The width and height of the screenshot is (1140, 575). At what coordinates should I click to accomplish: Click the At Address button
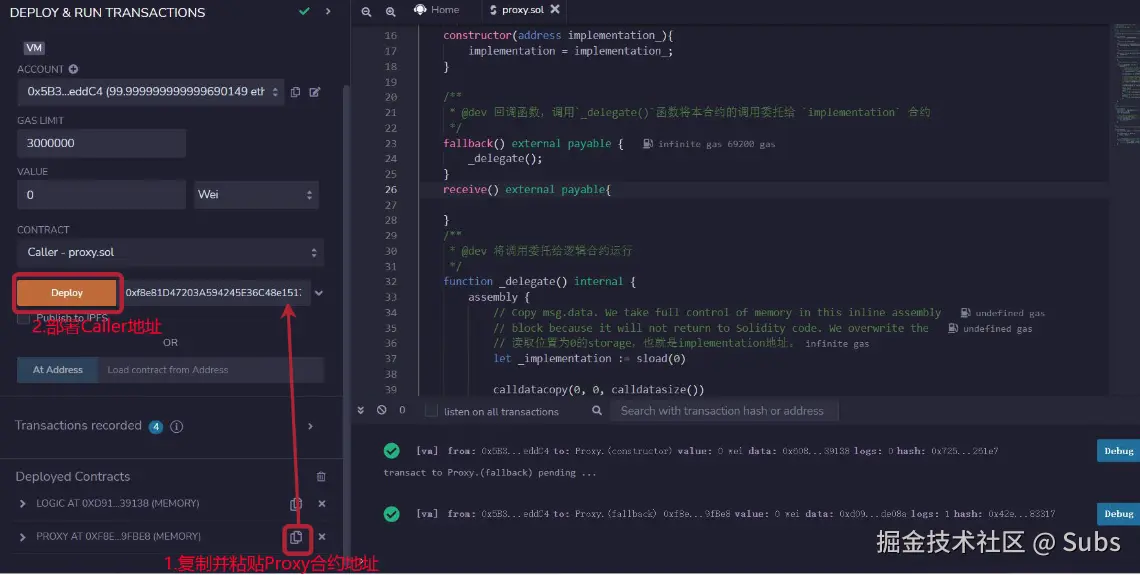coord(57,370)
